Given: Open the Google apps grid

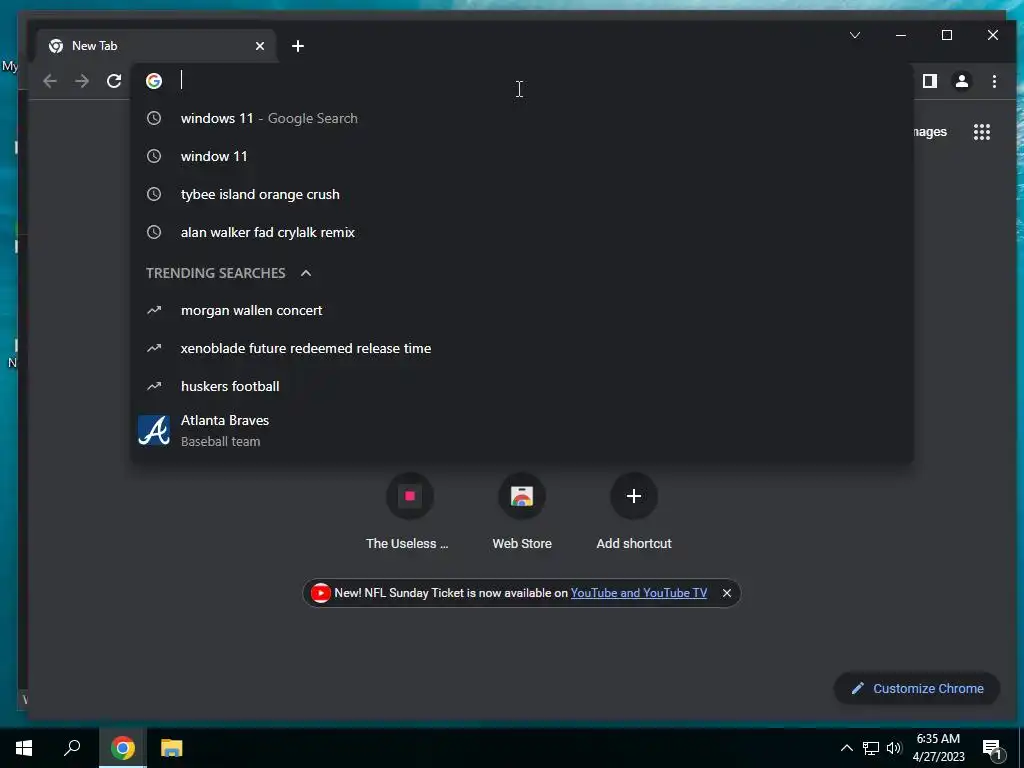Looking at the screenshot, I should coord(982,132).
